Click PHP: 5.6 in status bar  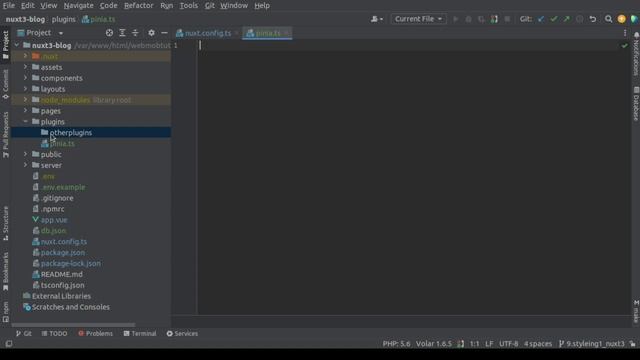coord(396,344)
